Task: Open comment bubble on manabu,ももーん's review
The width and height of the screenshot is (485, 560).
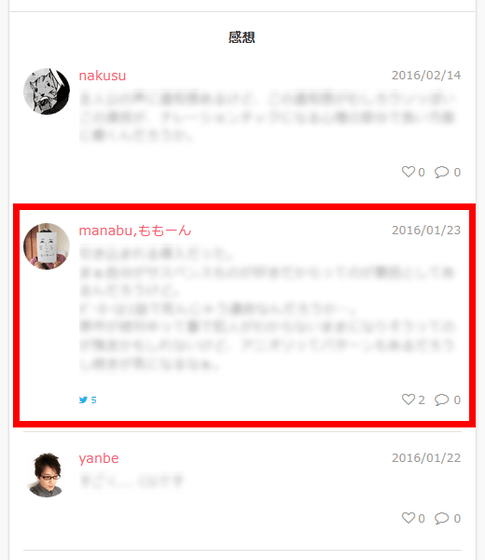Action: 441,400
